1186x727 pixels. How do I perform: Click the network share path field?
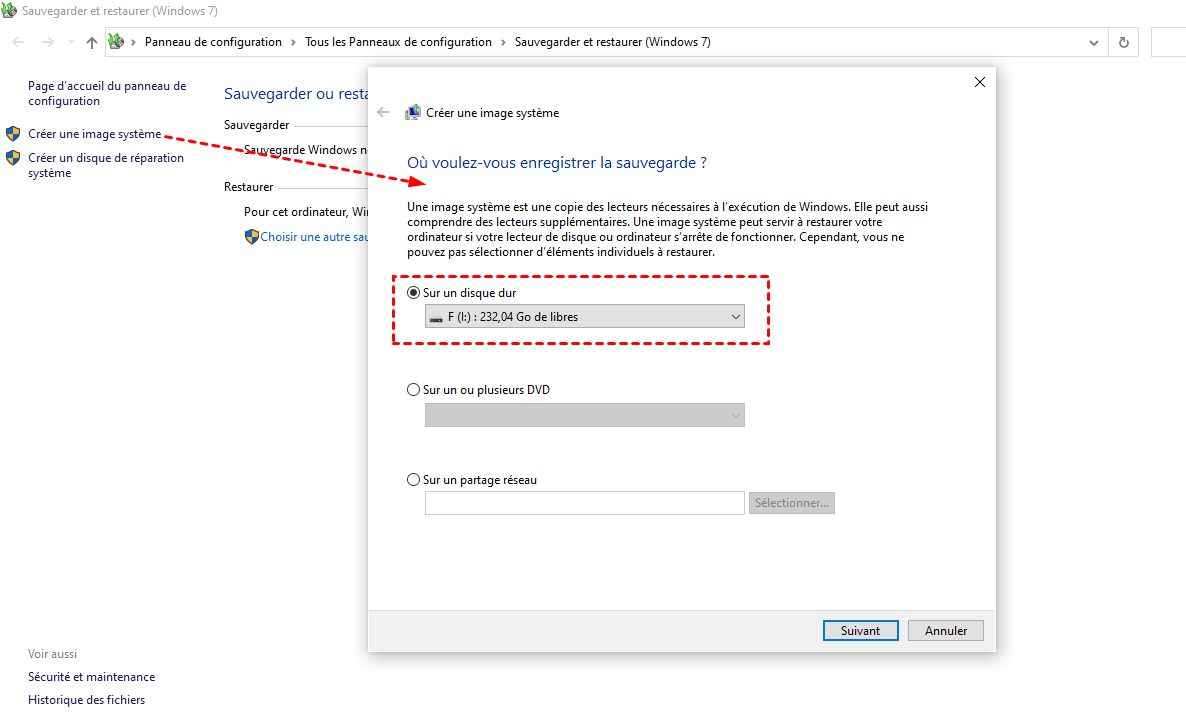585,503
